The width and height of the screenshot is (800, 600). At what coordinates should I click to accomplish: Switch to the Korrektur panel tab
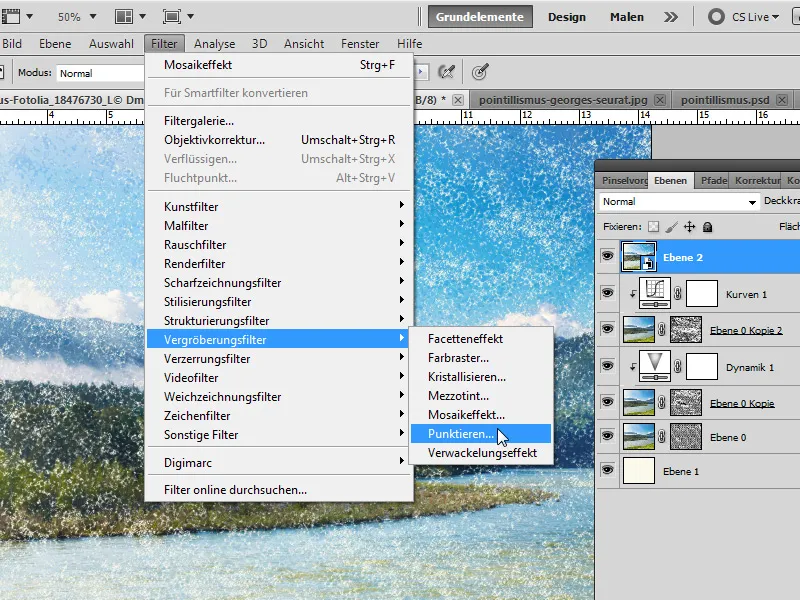click(757, 180)
